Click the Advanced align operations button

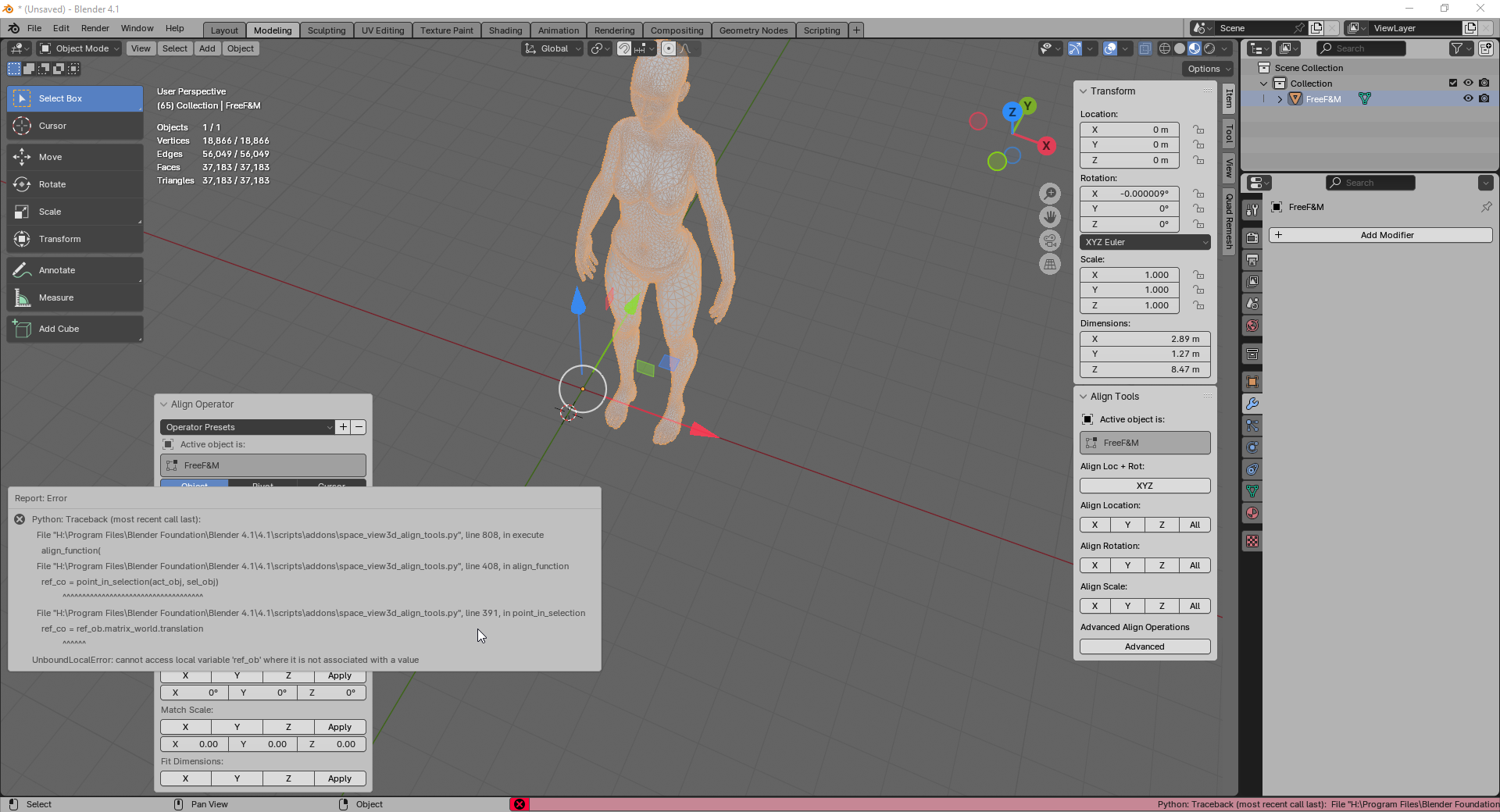[1145, 646]
